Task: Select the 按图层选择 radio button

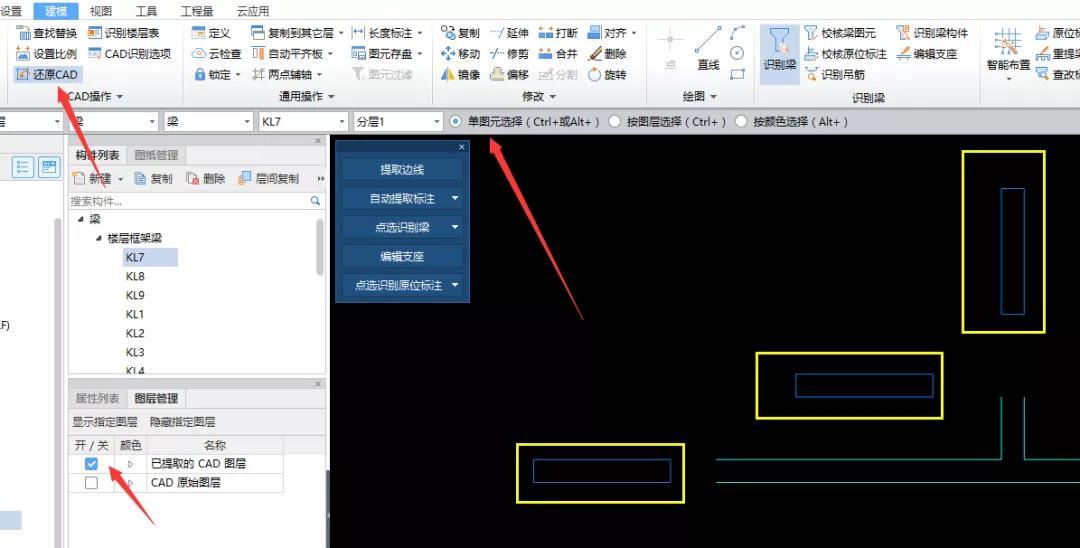Action: point(614,122)
